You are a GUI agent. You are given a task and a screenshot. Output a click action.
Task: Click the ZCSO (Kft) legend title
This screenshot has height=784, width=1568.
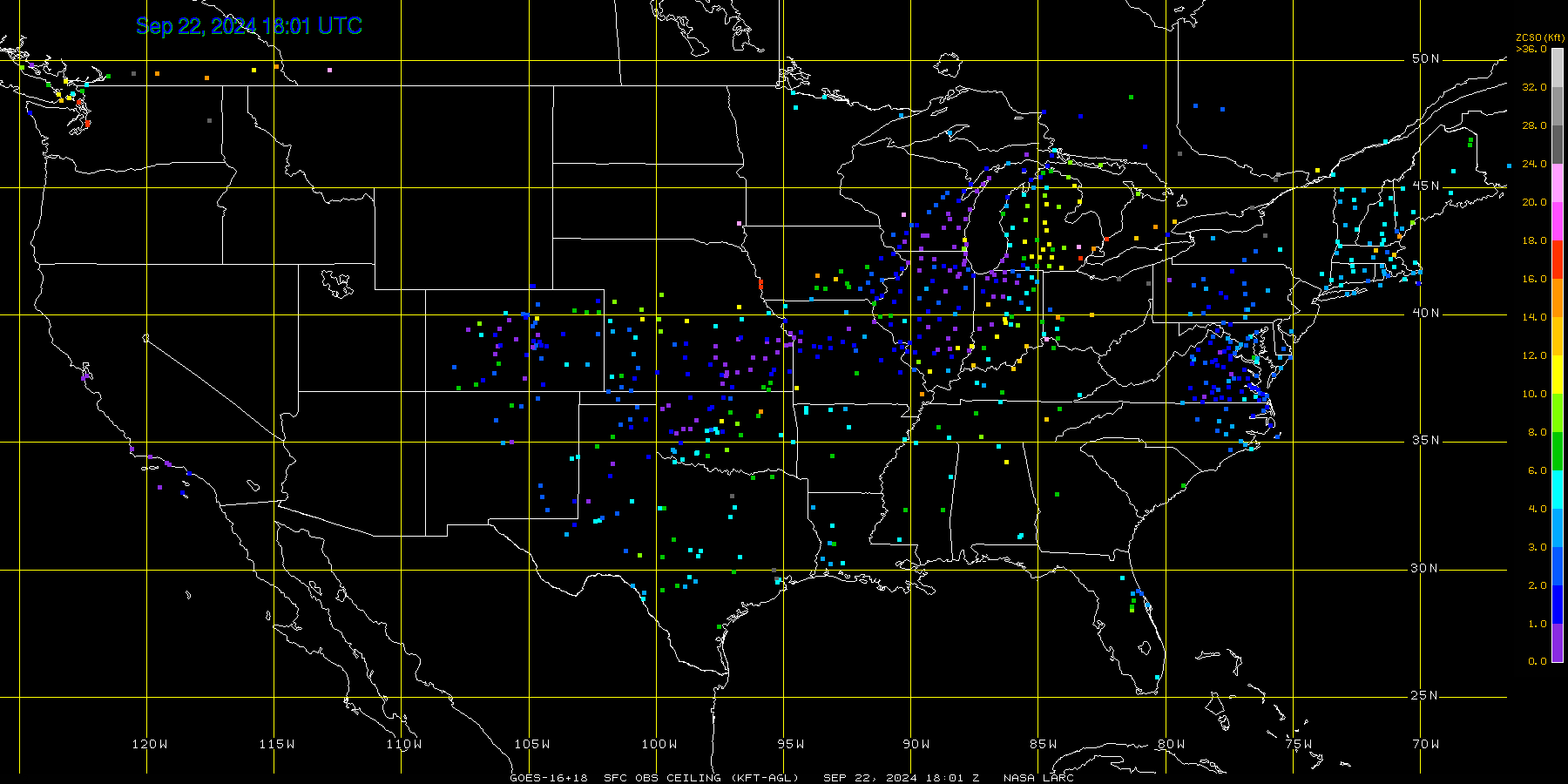tap(1540, 38)
